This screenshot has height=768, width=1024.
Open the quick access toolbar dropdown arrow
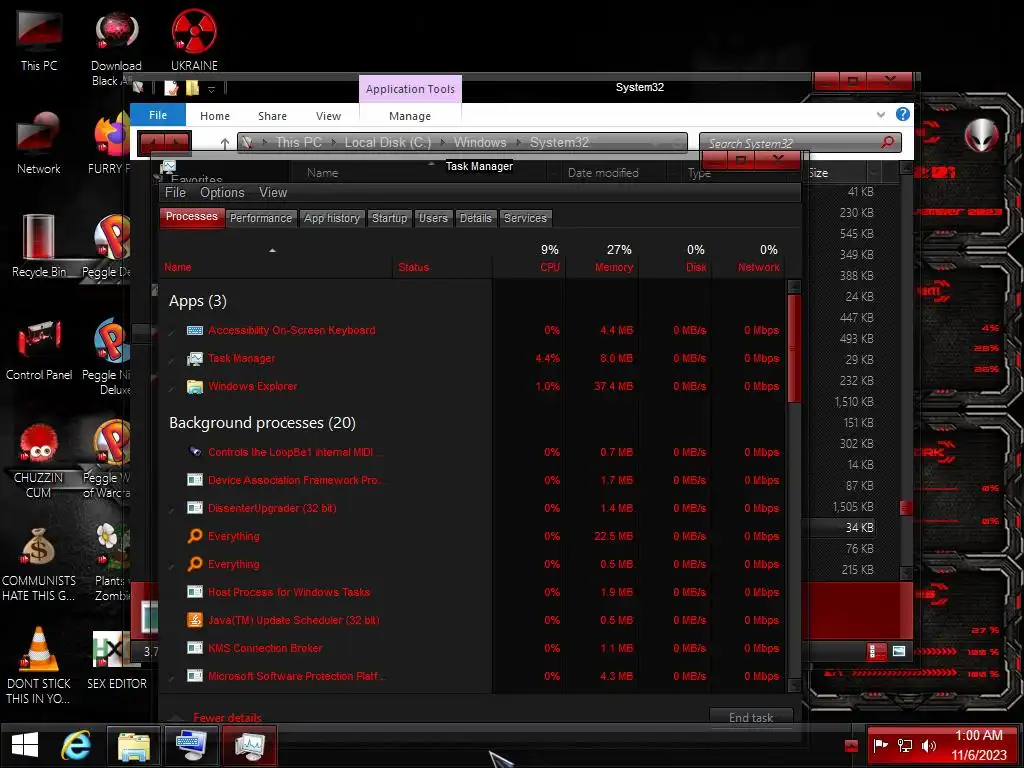point(211,89)
